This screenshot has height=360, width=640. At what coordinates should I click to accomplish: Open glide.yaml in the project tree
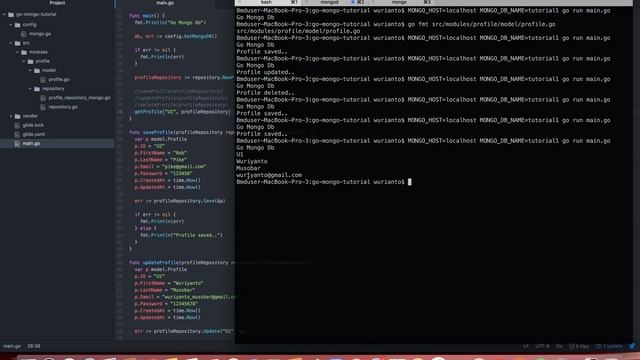tap(34, 134)
